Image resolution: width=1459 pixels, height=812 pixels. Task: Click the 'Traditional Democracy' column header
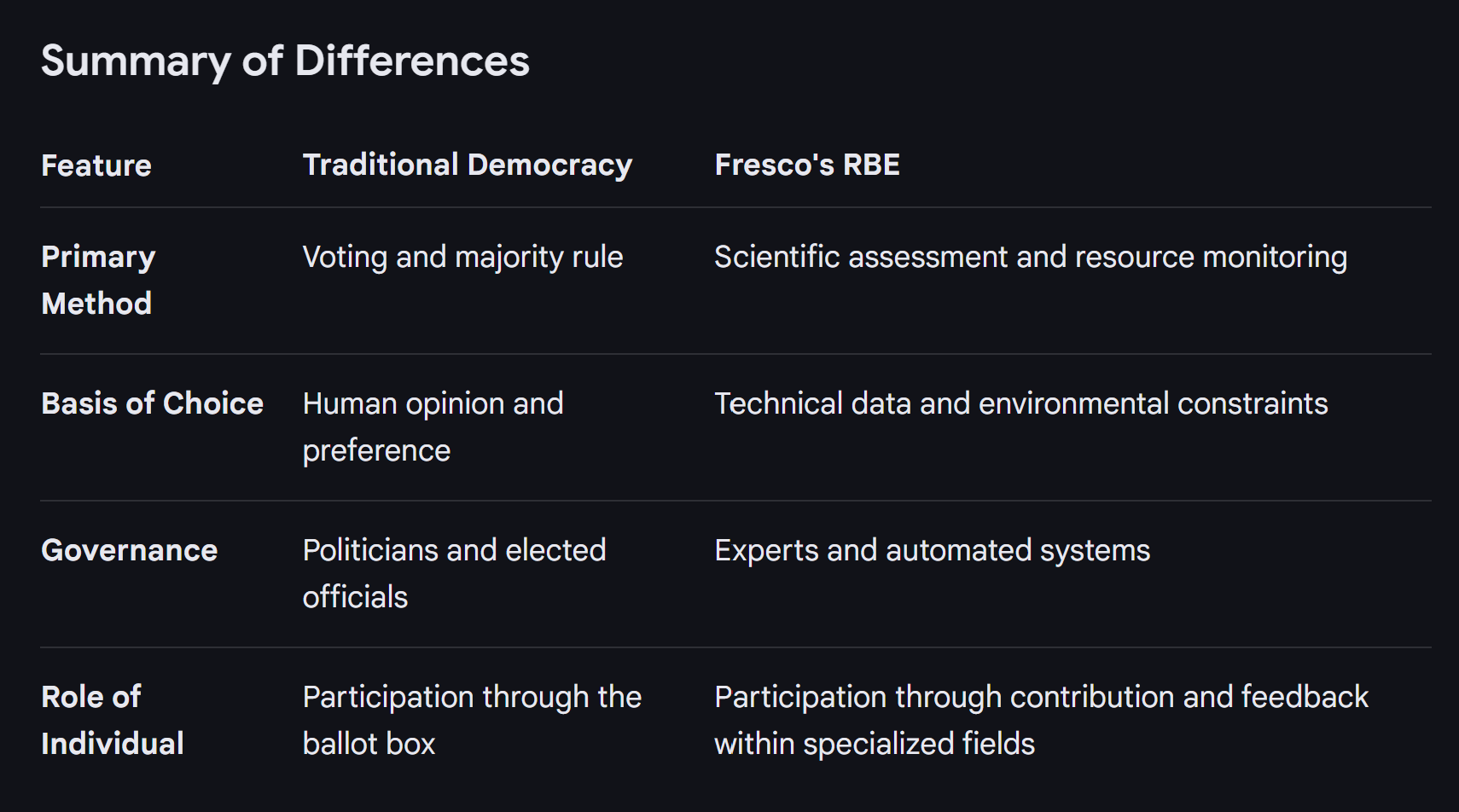click(467, 165)
